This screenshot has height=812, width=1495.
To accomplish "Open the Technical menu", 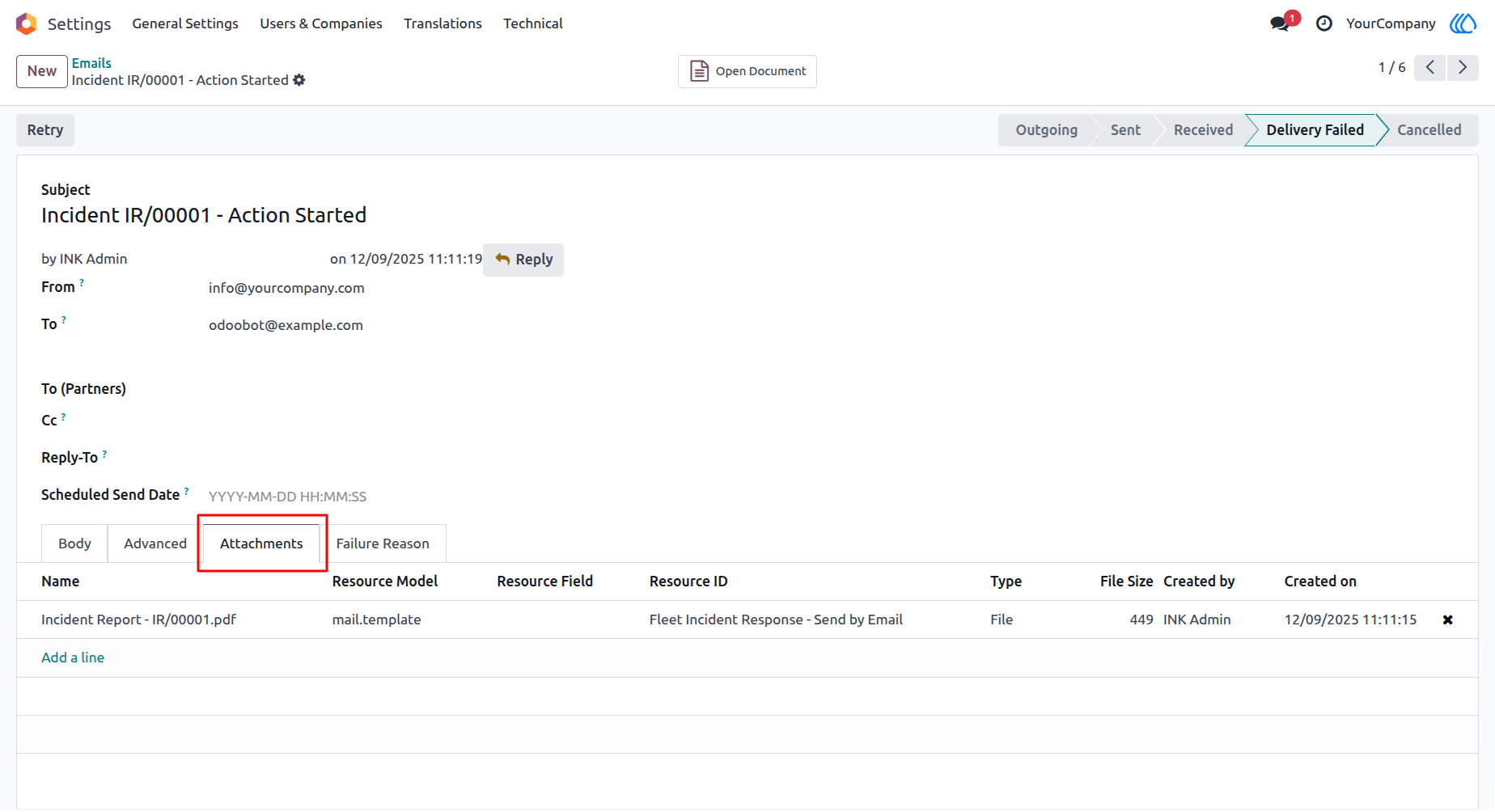I will click(x=533, y=23).
